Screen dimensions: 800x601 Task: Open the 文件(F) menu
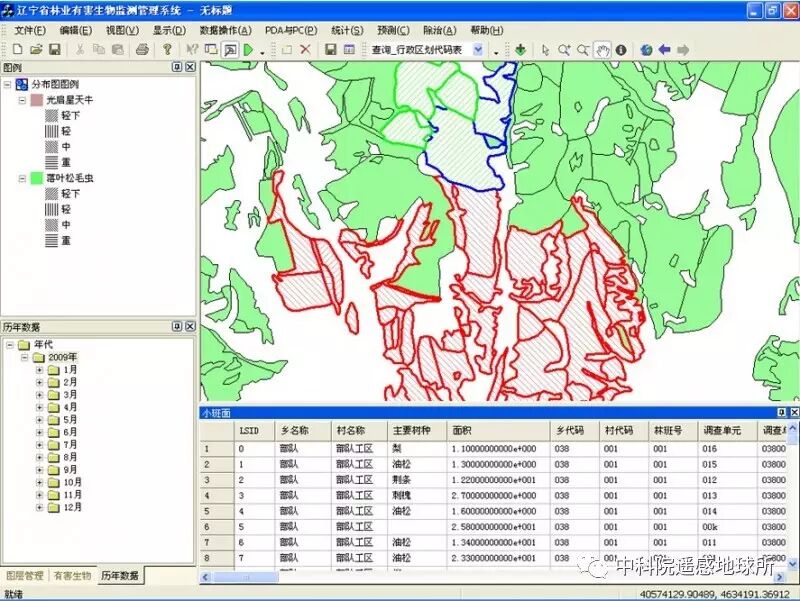point(30,30)
